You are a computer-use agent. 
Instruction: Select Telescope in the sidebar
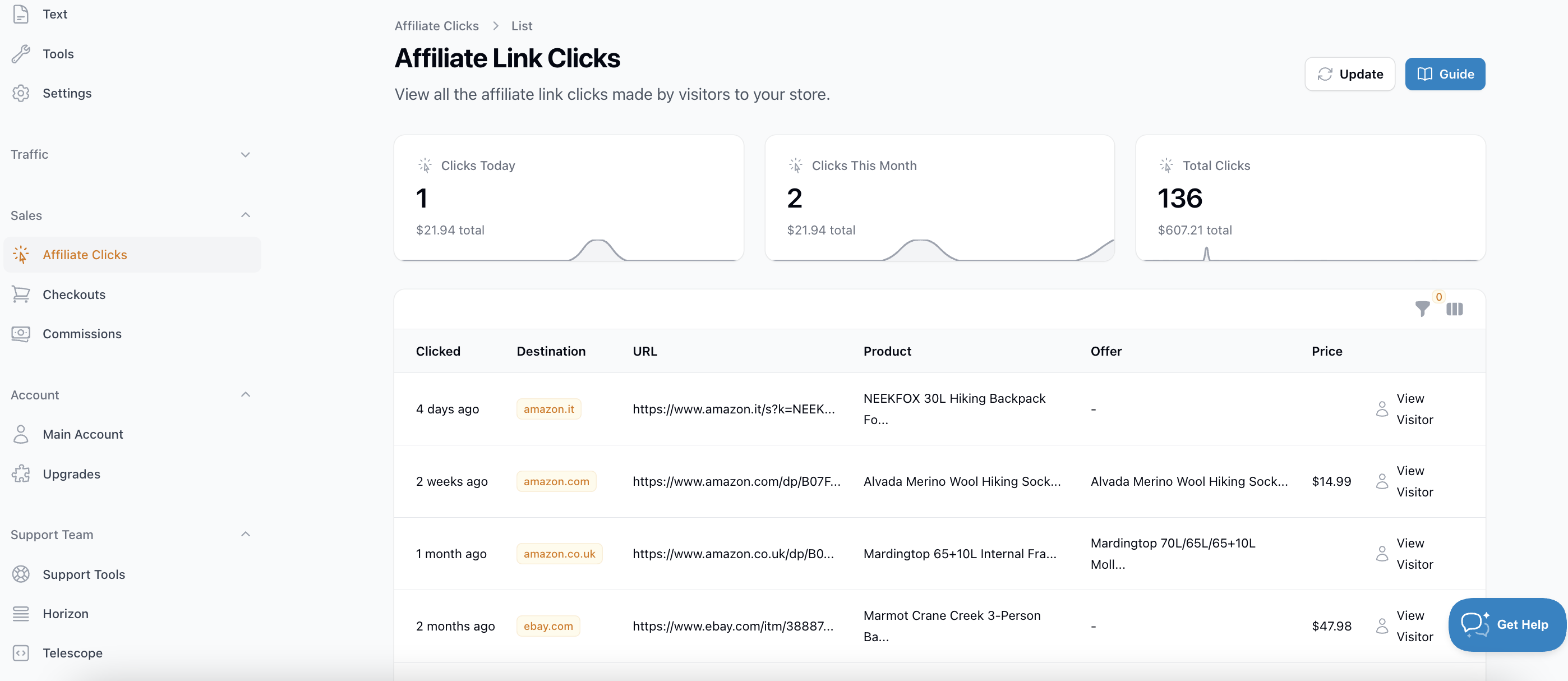(72, 653)
